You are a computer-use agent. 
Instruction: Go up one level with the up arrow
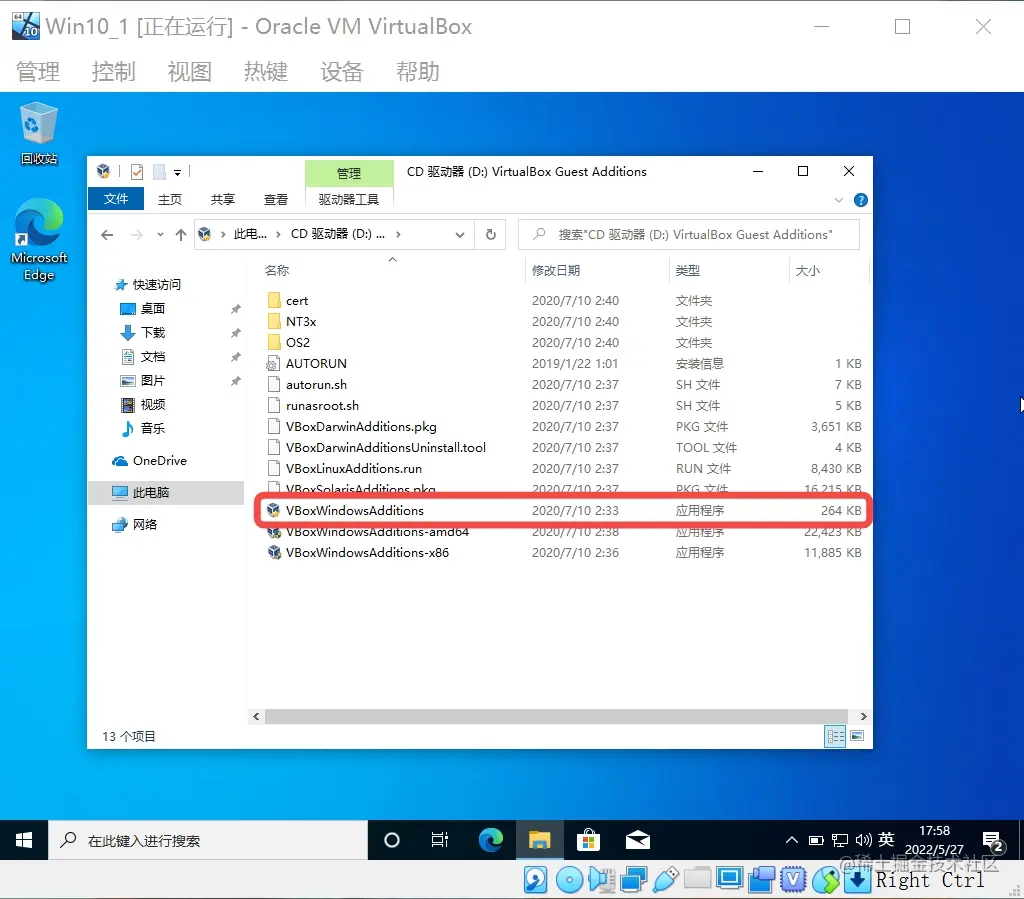pyautogui.click(x=181, y=235)
